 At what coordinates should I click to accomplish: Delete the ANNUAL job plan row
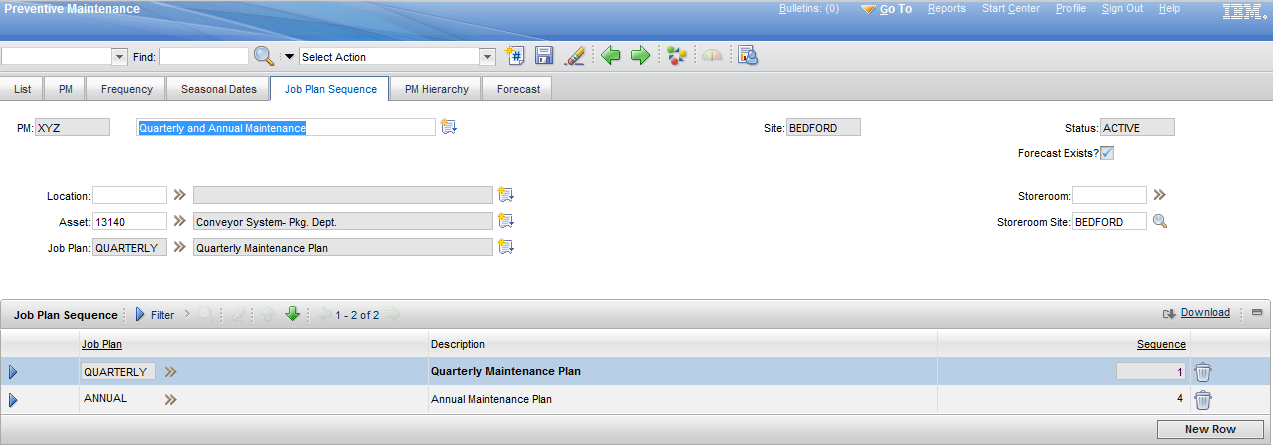pos(1203,400)
